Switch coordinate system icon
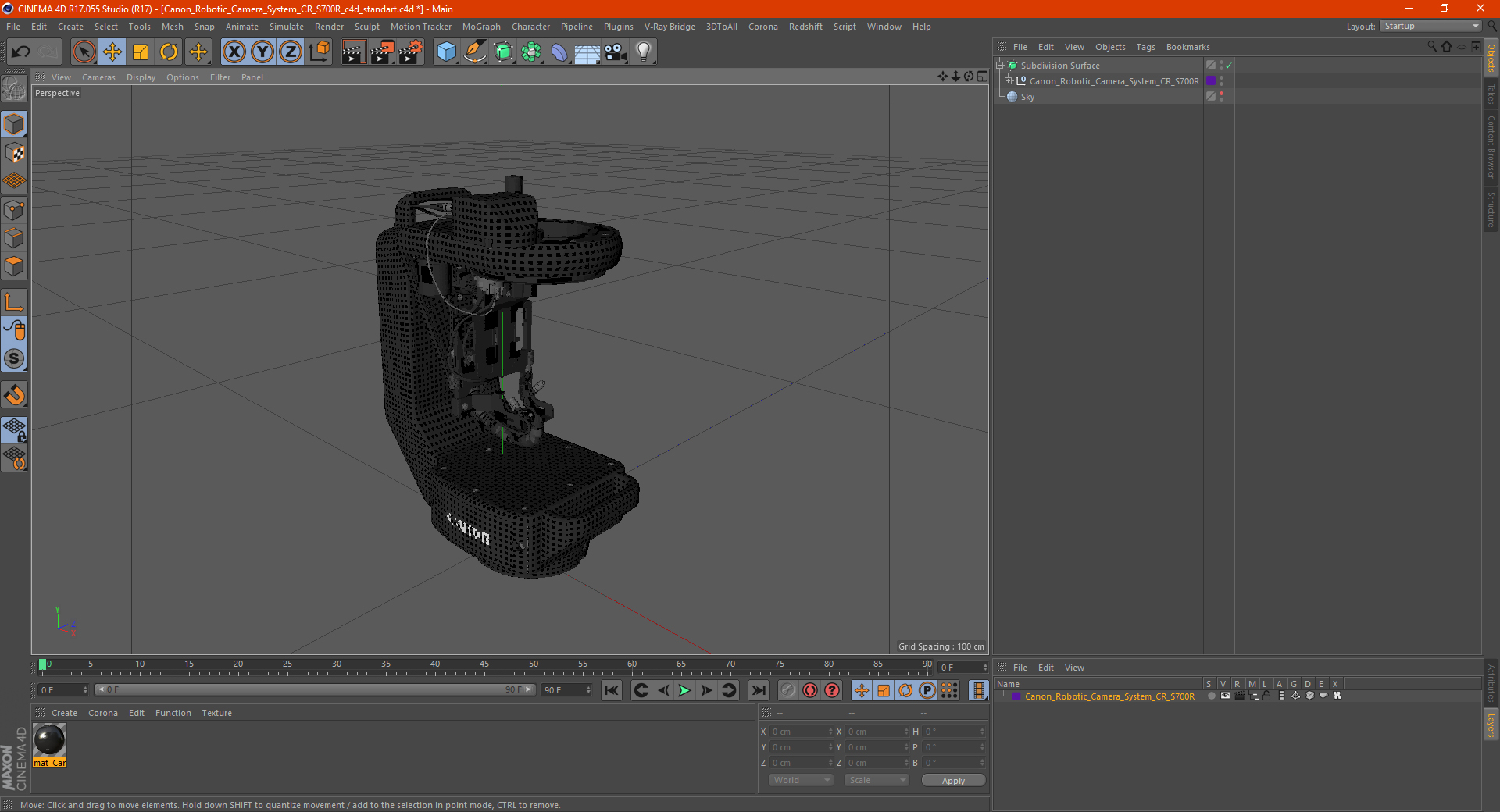This screenshot has height=812, width=1500. point(319,52)
